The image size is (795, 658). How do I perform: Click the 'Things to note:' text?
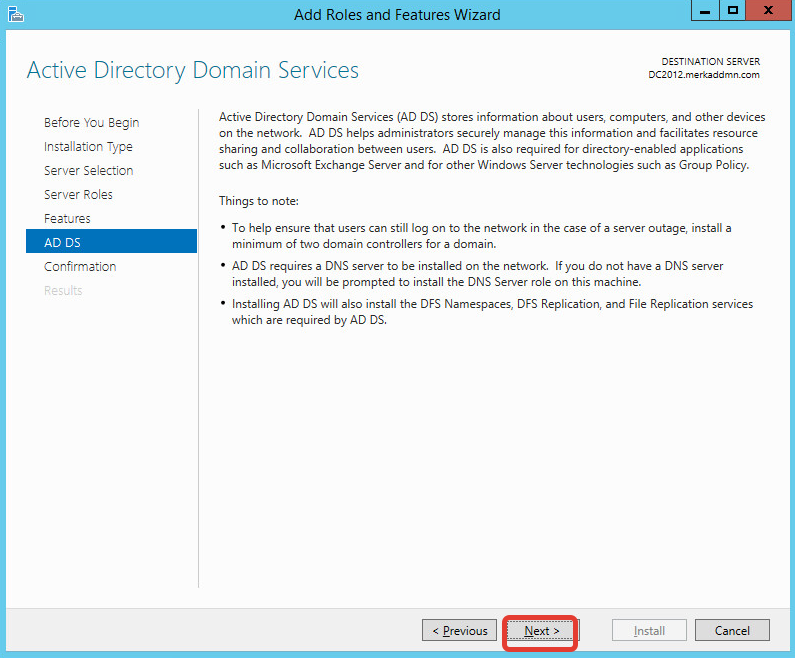pyautogui.click(x=259, y=201)
